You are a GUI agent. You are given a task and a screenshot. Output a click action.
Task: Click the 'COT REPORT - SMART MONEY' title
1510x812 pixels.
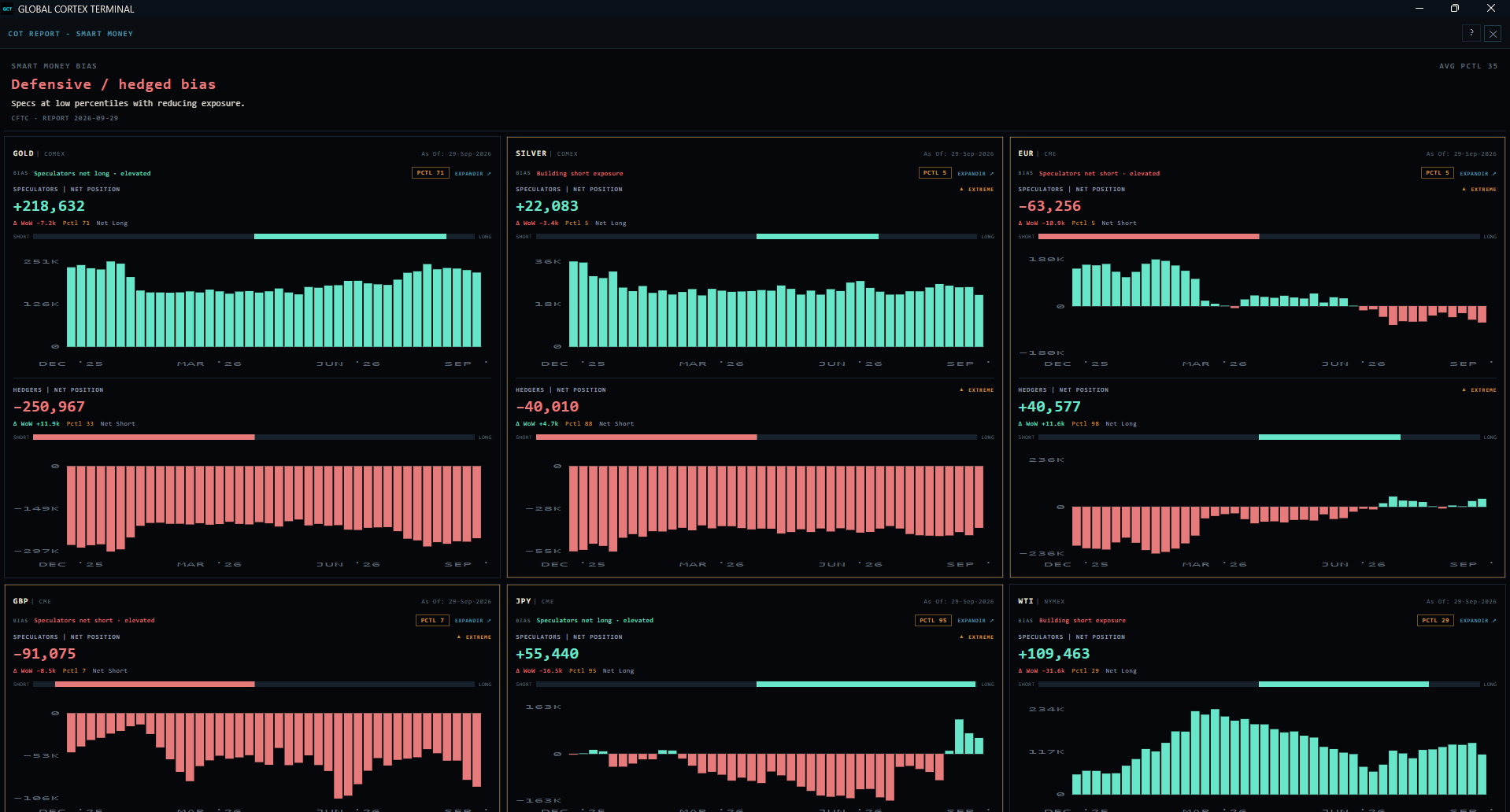click(71, 34)
